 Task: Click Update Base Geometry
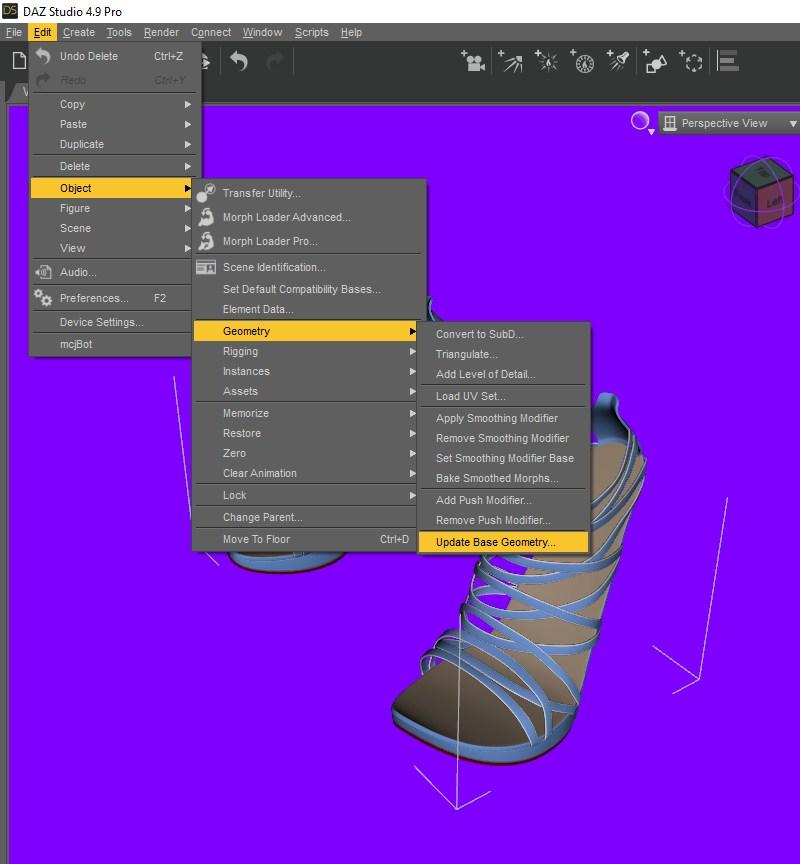(x=503, y=542)
